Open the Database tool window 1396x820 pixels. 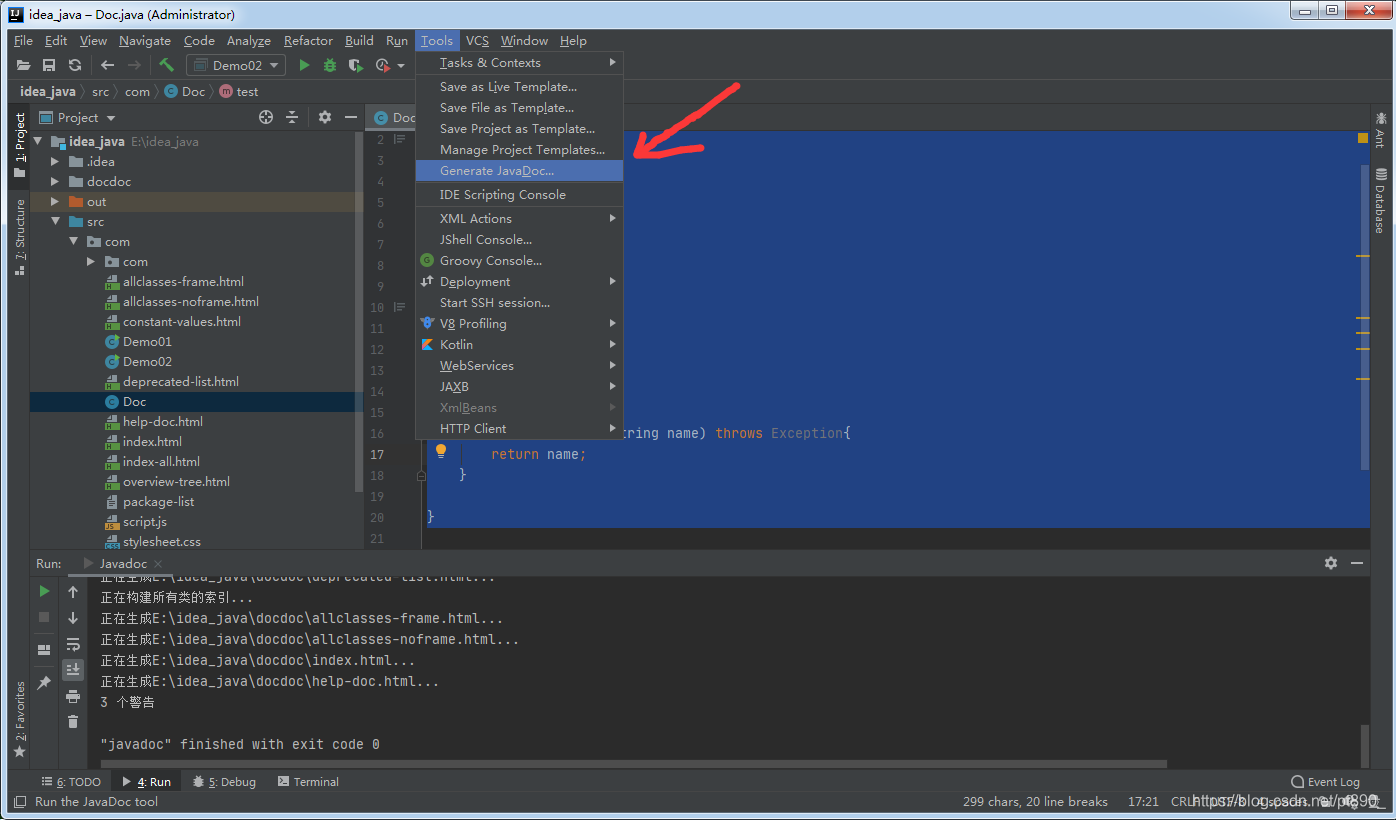(1381, 201)
